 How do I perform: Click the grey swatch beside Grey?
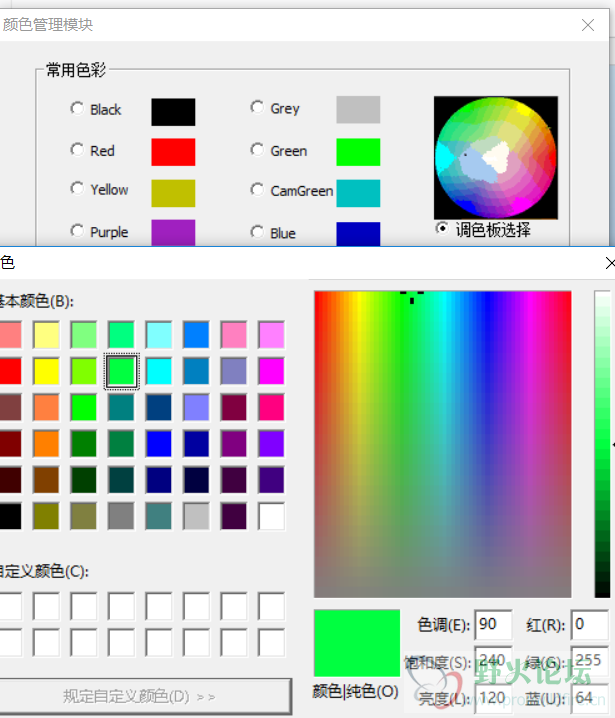click(x=358, y=109)
